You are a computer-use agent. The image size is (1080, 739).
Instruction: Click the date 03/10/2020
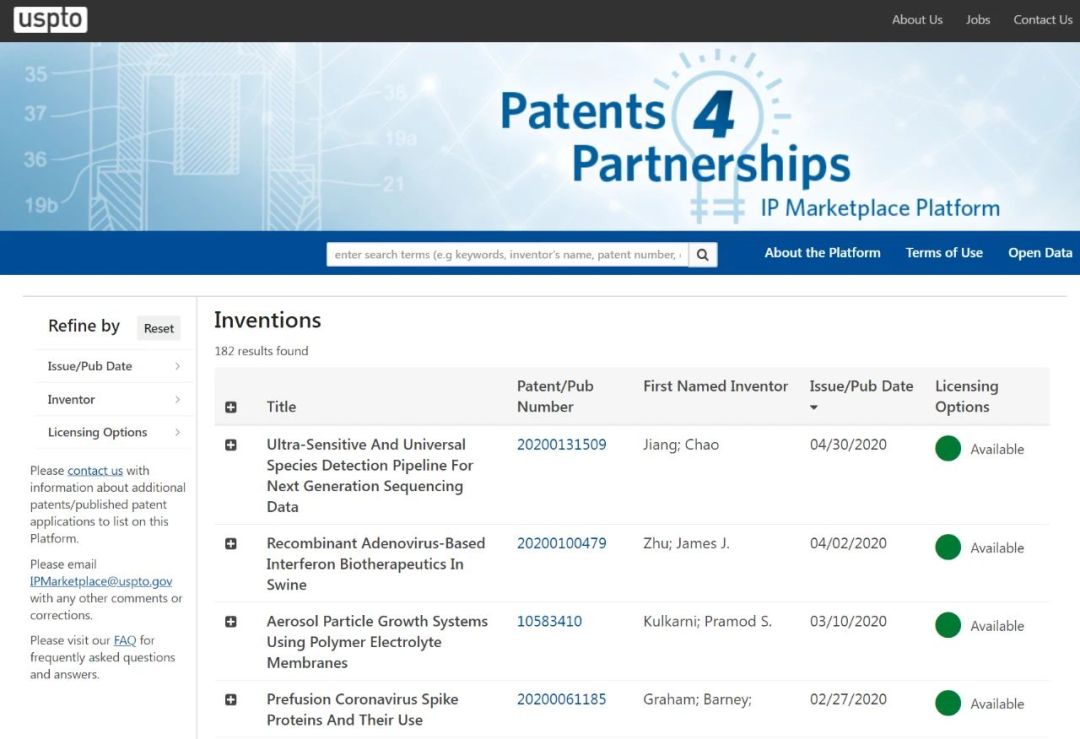tap(848, 621)
